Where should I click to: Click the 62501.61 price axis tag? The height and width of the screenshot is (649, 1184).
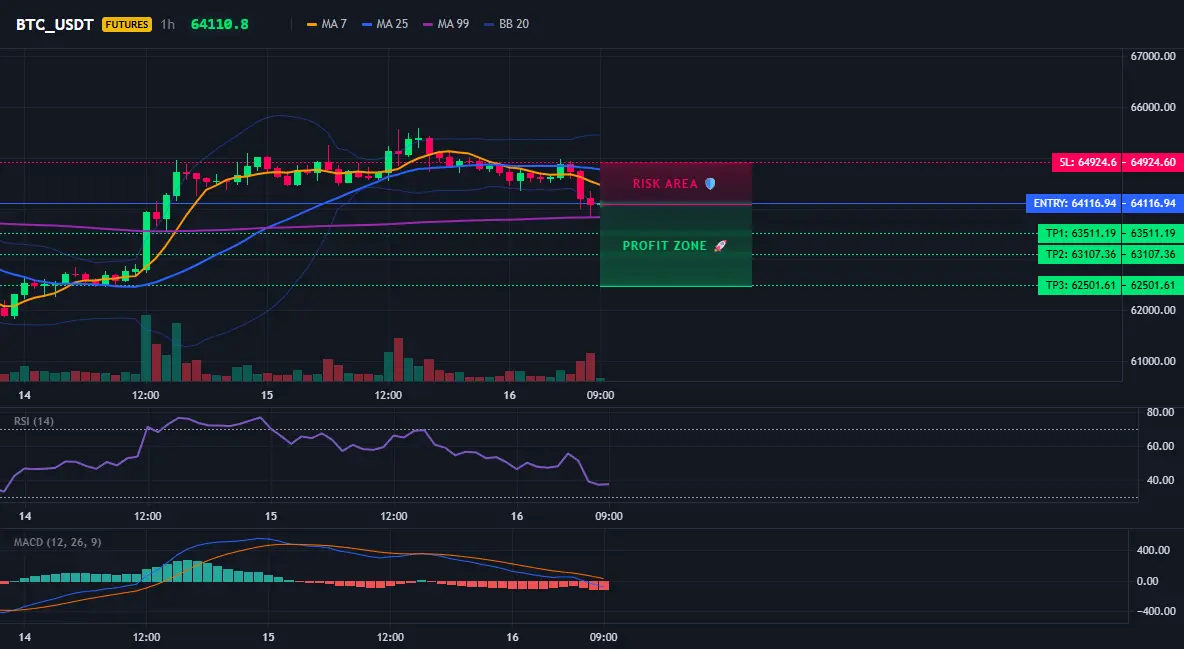(1153, 286)
